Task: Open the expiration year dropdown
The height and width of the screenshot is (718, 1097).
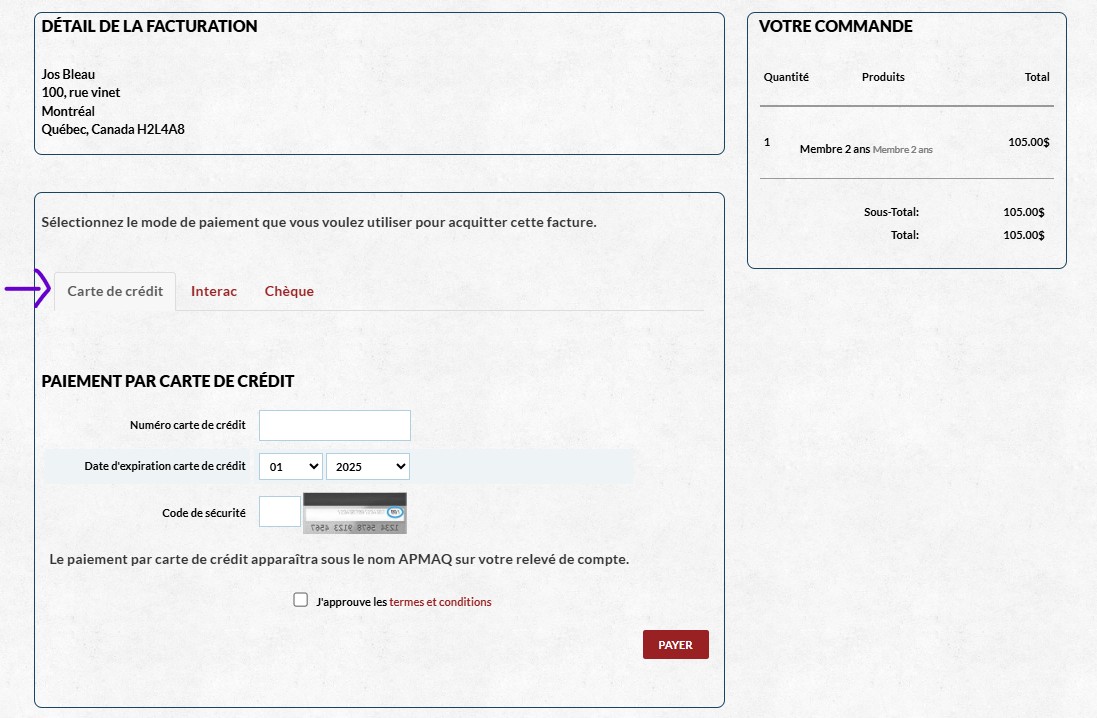Action: pos(367,467)
